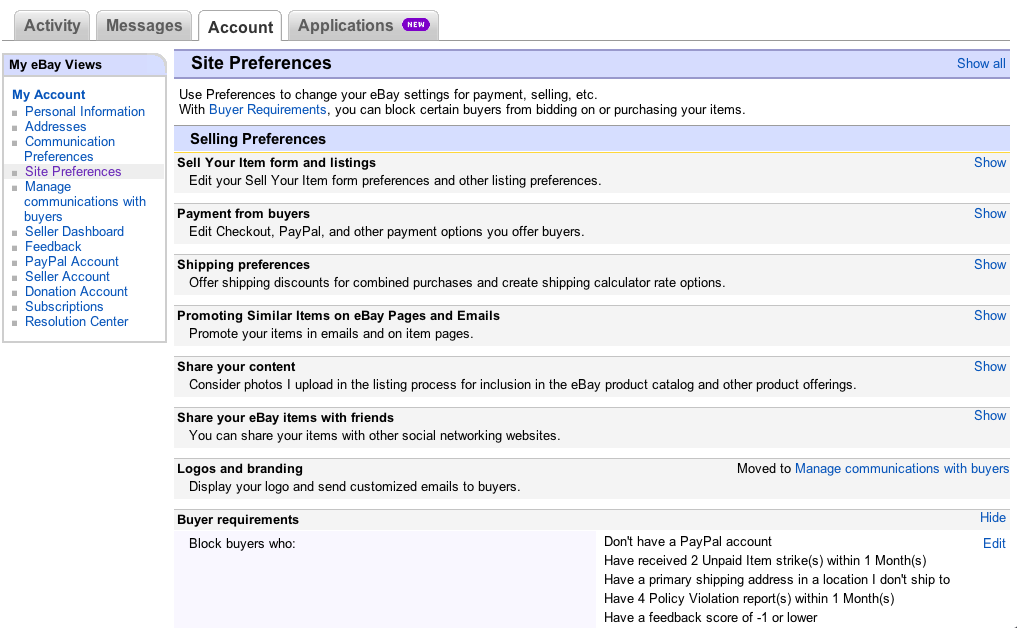The height and width of the screenshot is (628, 1017).
Task: Click the My Account heading link
Action: coord(49,94)
